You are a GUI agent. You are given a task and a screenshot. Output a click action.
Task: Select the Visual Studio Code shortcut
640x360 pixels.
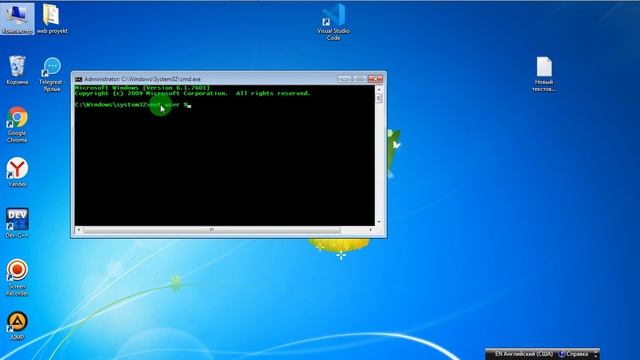[333, 22]
